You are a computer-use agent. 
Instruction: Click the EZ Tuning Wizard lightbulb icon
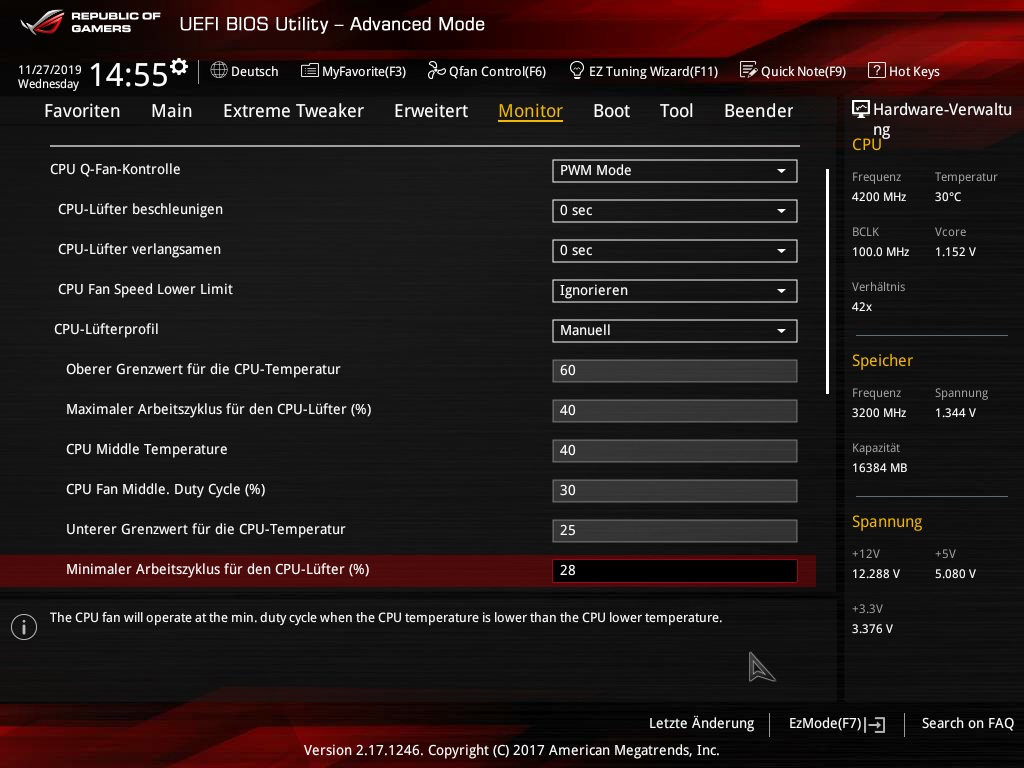(577, 70)
